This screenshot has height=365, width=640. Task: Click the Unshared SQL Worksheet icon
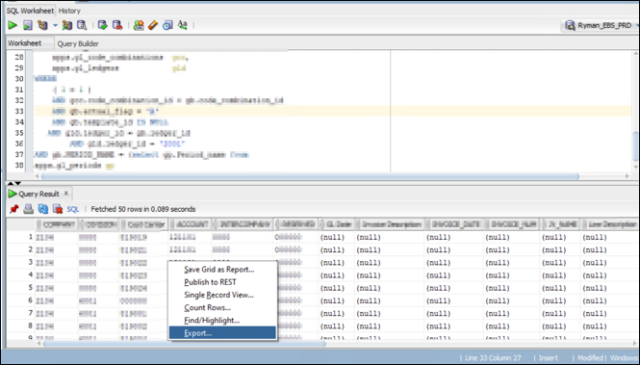(x=139, y=25)
